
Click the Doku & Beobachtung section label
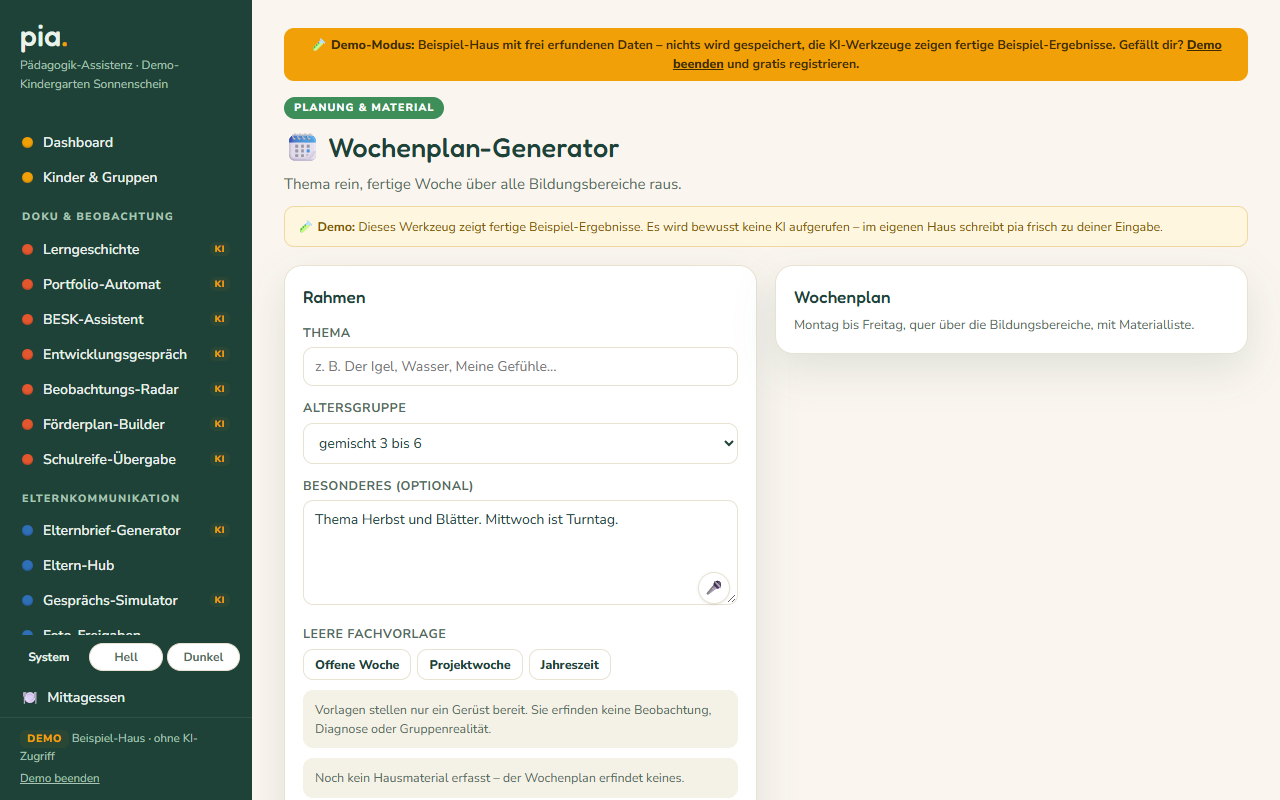[x=98, y=216]
